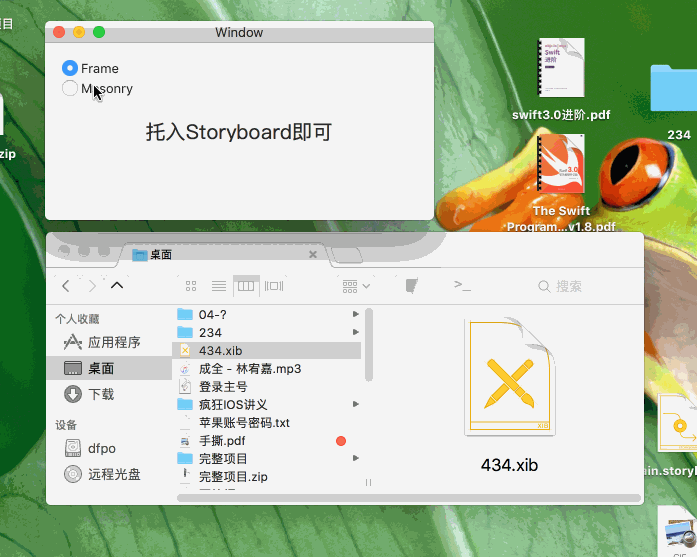Zoom the Window app with green button
Image resolution: width=697 pixels, height=557 pixels.
99,32
